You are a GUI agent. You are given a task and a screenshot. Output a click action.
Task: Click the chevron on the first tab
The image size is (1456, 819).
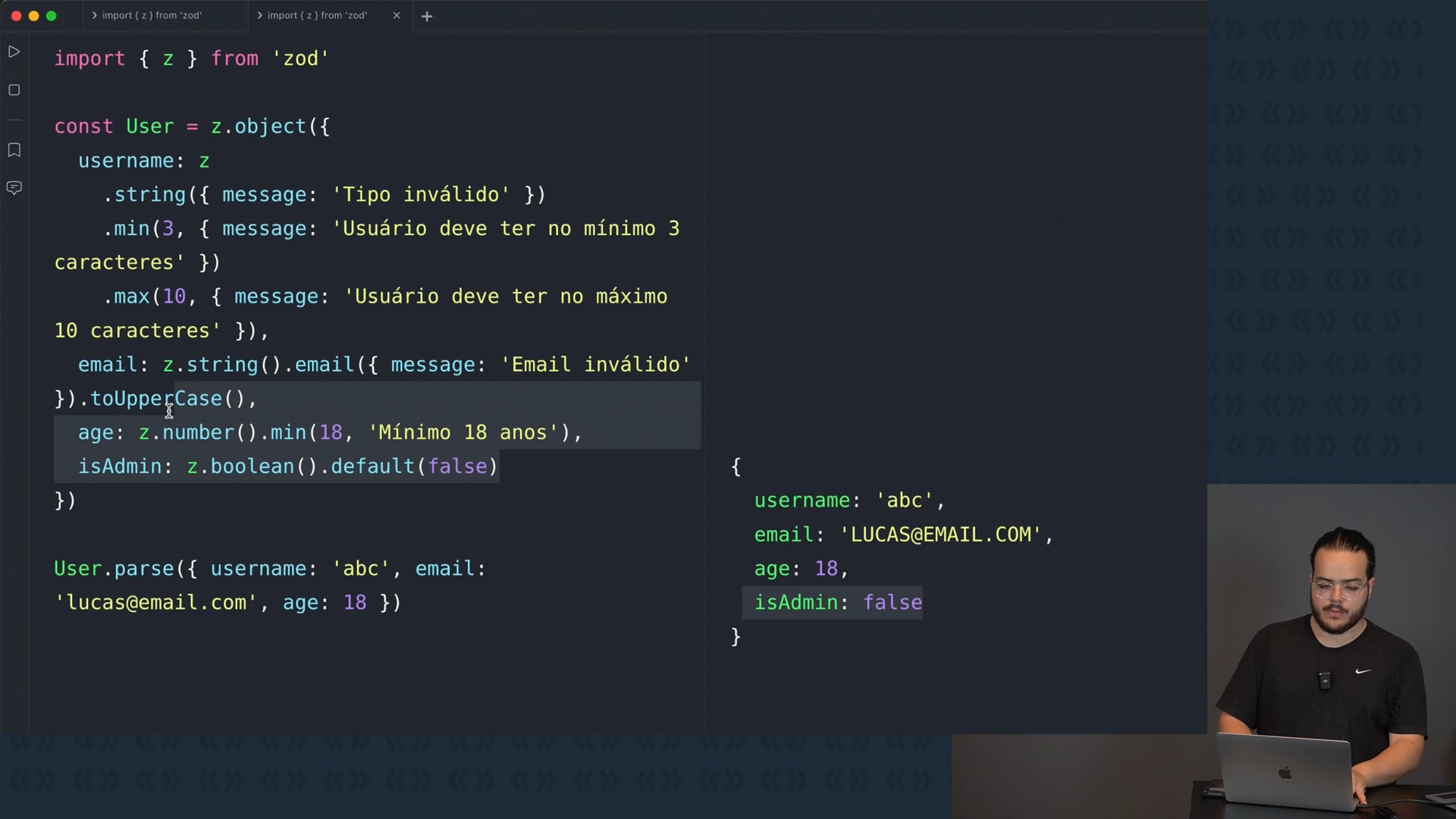94,15
